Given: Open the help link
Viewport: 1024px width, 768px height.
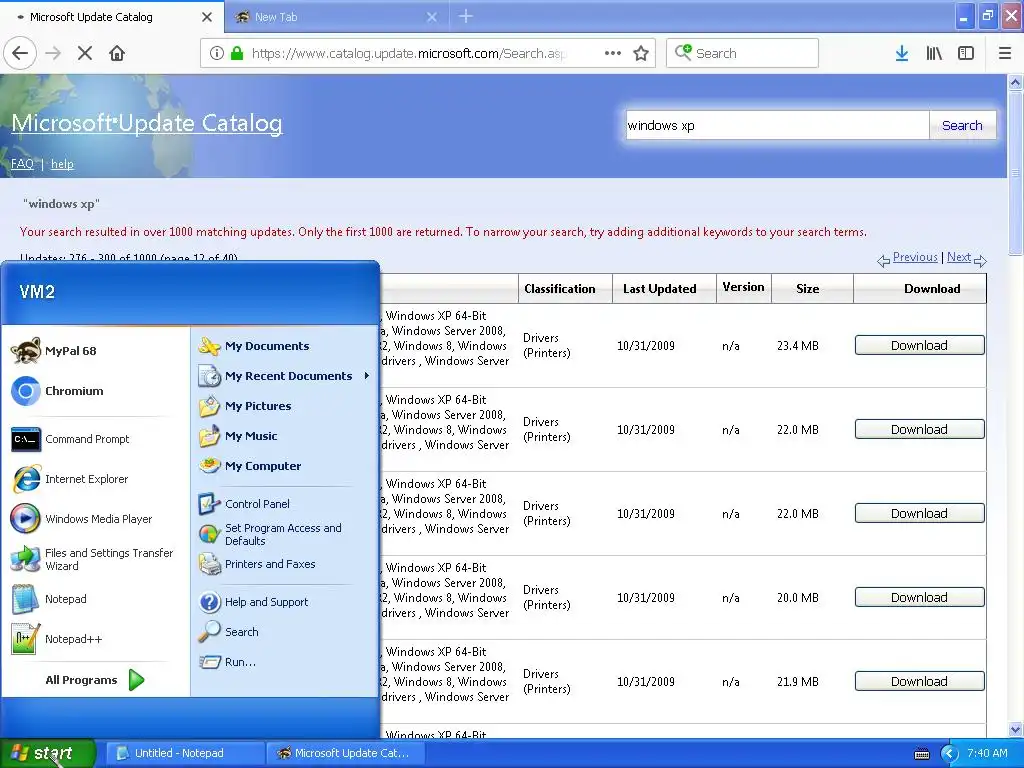Looking at the screenshot, I should tap(62, 164).
